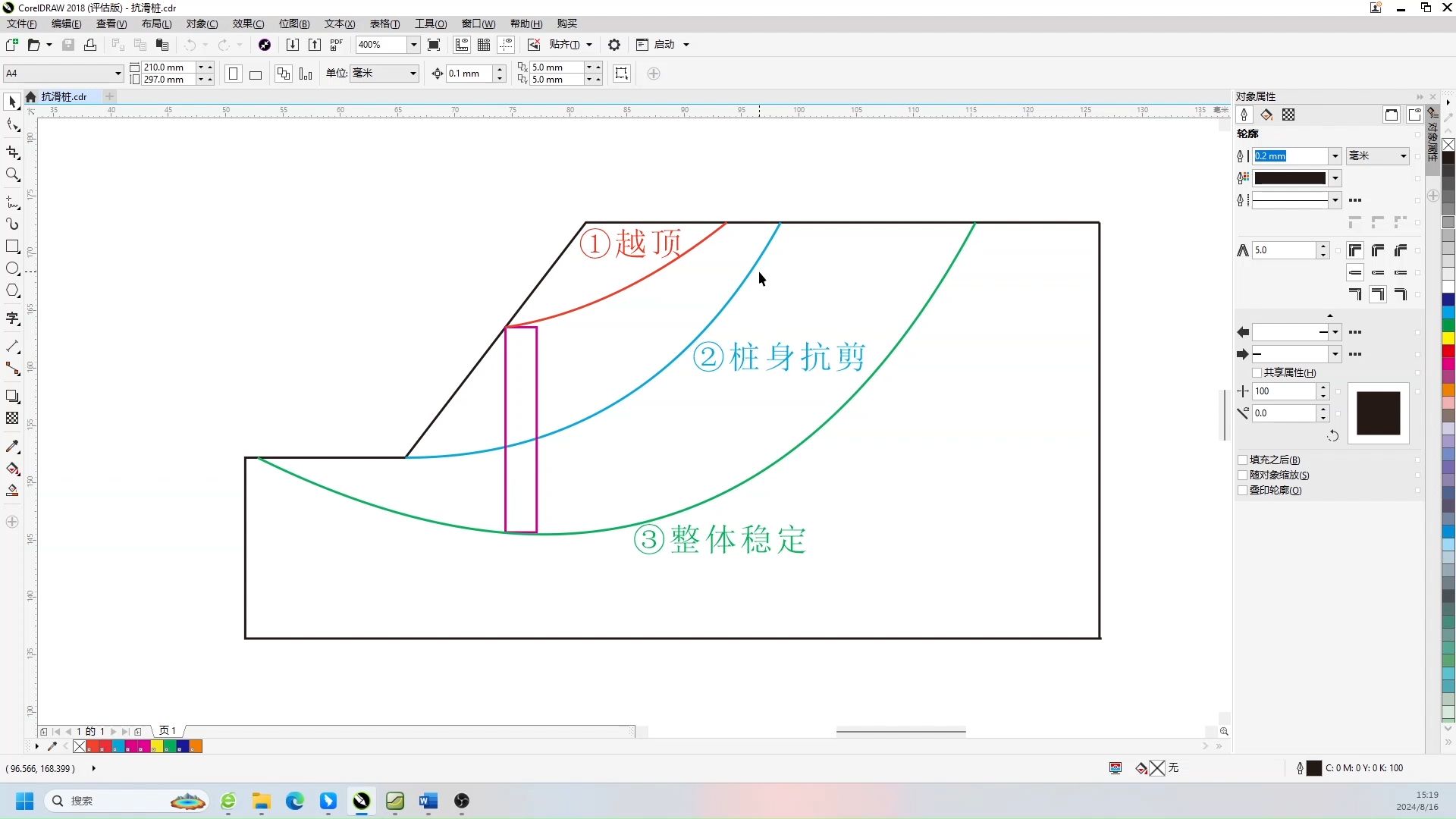Click the 启动 launch button
This screenshot has height=819, width=1456.
point(663,45)
